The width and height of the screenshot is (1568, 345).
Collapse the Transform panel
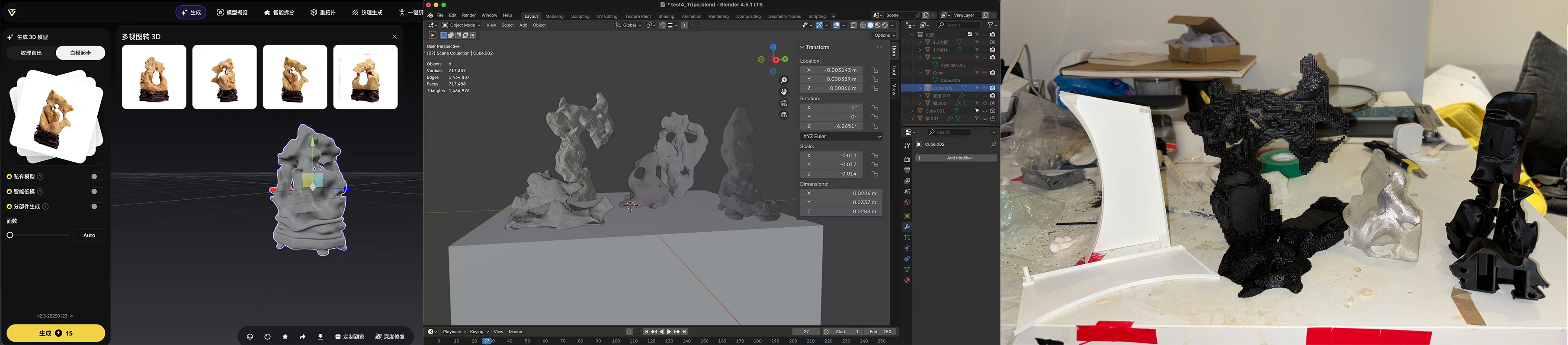pyautogui.click(x=802, y=47)
